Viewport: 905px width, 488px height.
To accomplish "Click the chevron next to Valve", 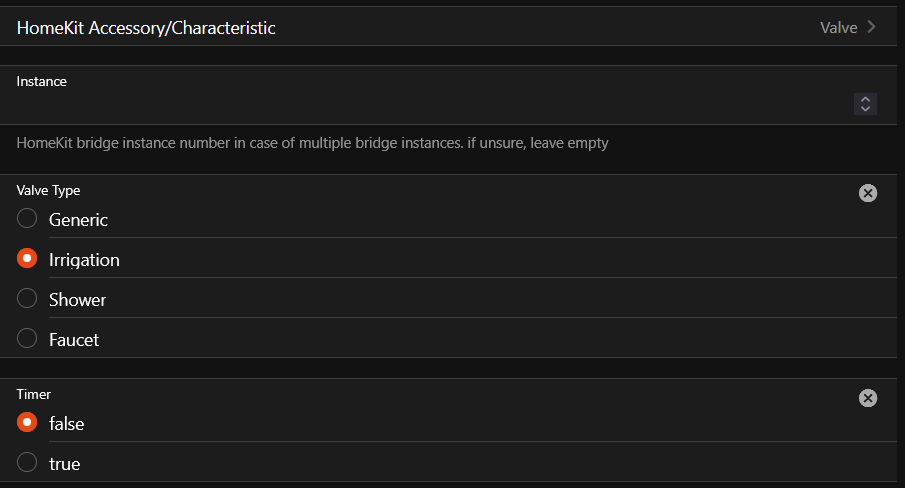I will tap(872, 27).
